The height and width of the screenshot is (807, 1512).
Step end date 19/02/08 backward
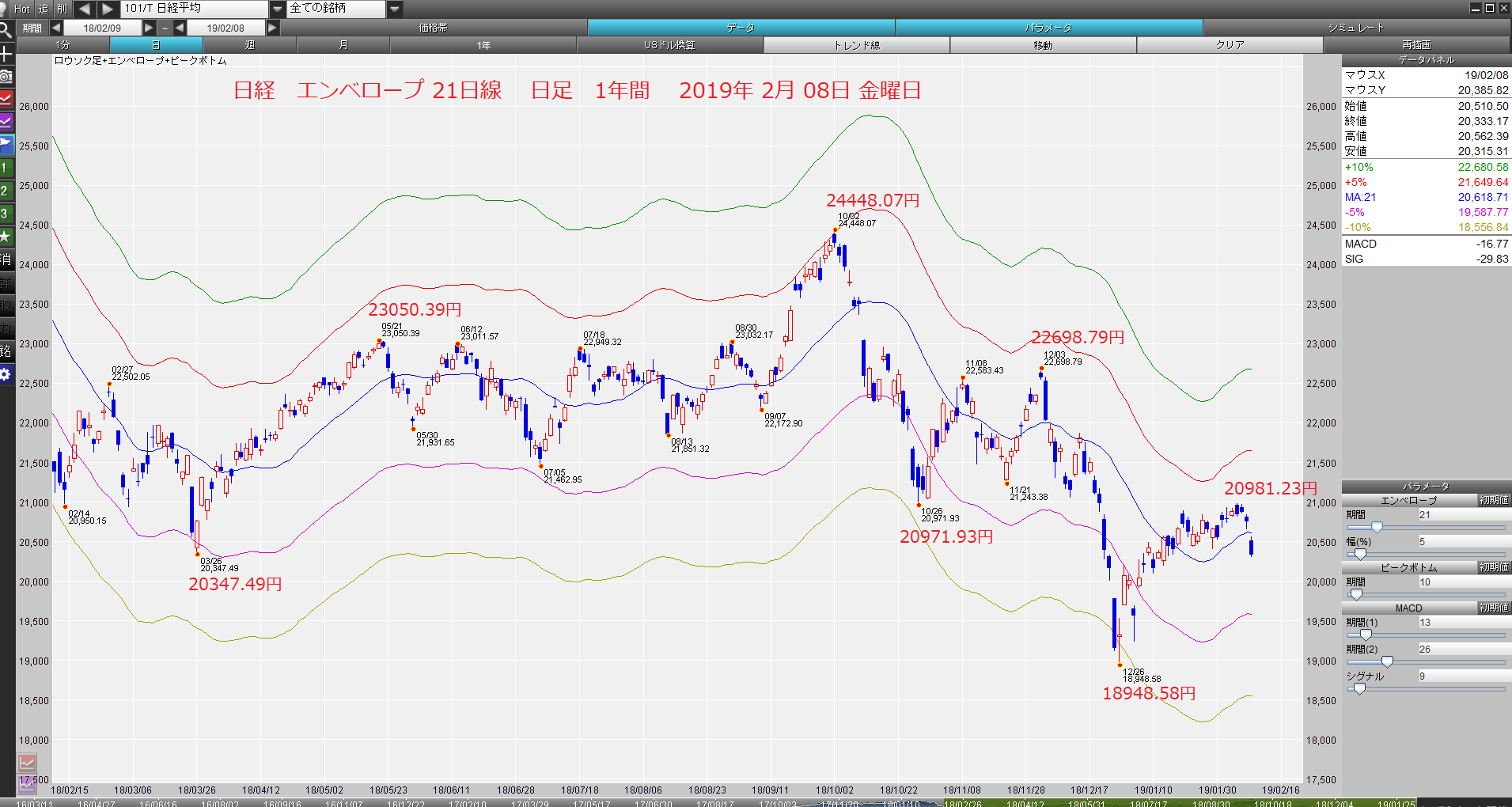pyautogui.click(x=180, y=28)
